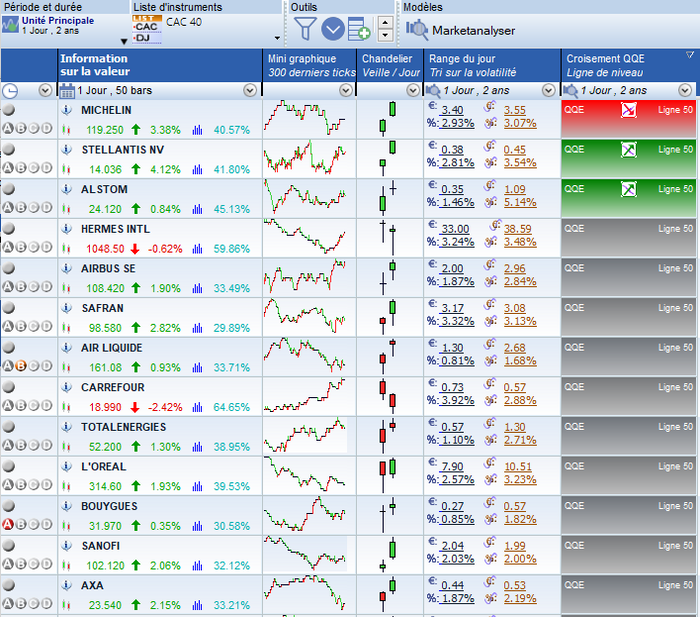Click the info icon for HERMES INTL
700x617 pixels.
click(x=67, y=229)
